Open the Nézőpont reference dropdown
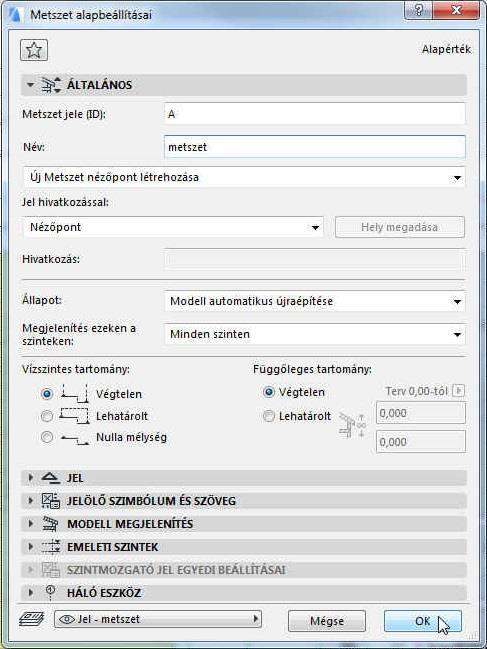 [x=173, y=227]
